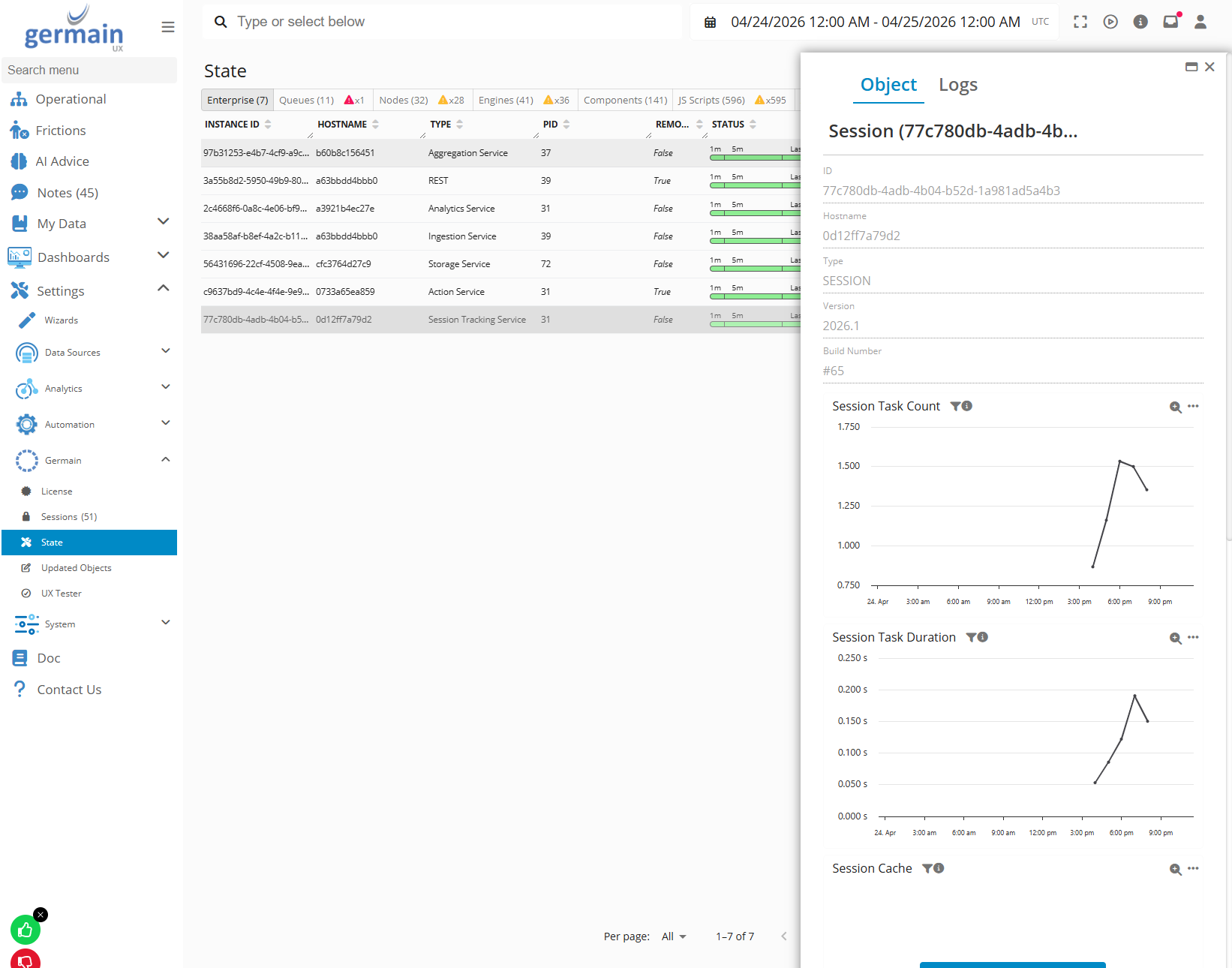Click the green thumbs up feedback button

pos(25,930)
